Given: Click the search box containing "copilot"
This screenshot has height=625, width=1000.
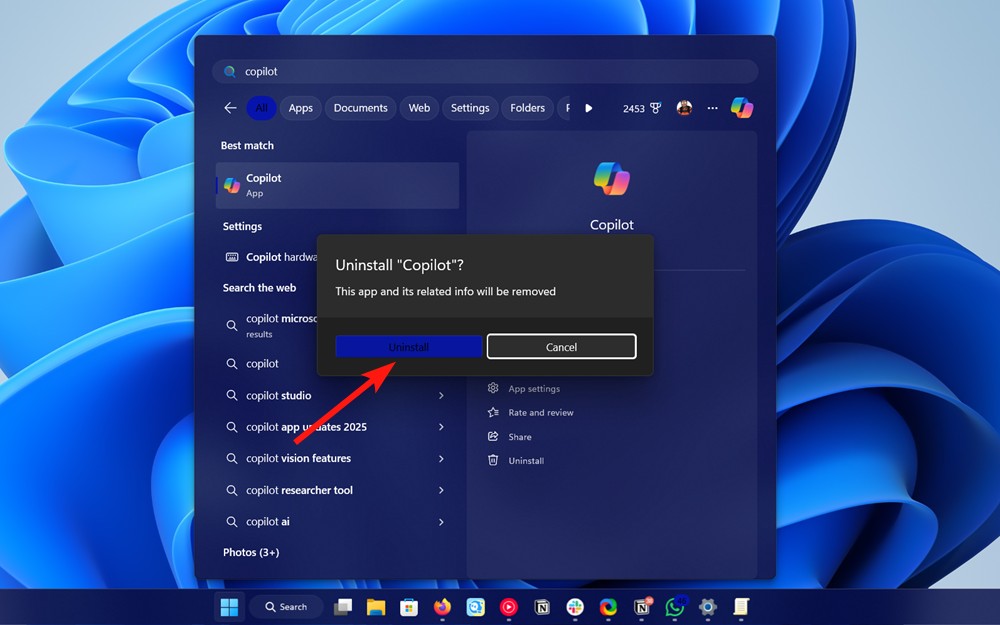Looking at the screenshot, I should [x=485, y=71].
